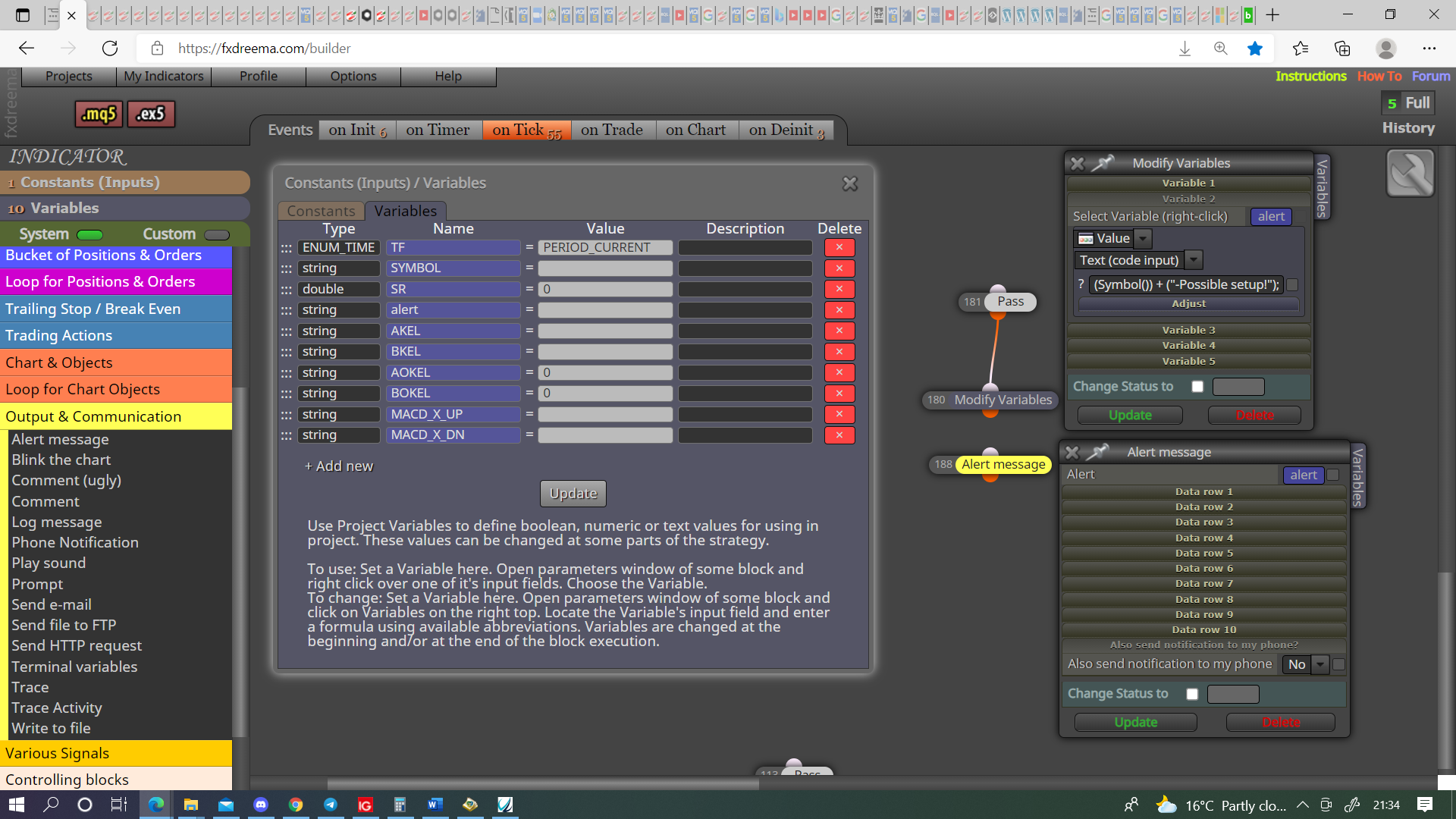Image resolution: width=1456 pixels, height=819 pixels.
Task: Pin the Alert message panel
Action: tap(1098, 452)
